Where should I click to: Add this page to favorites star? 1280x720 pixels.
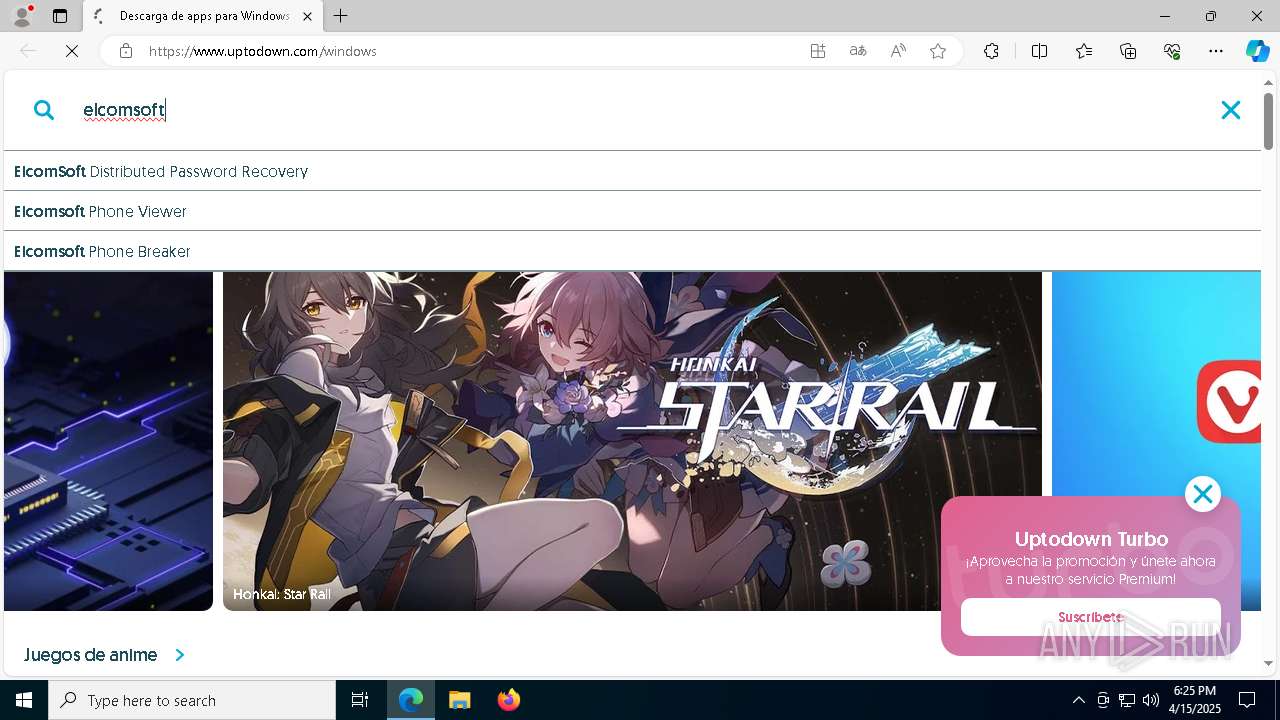938,51
